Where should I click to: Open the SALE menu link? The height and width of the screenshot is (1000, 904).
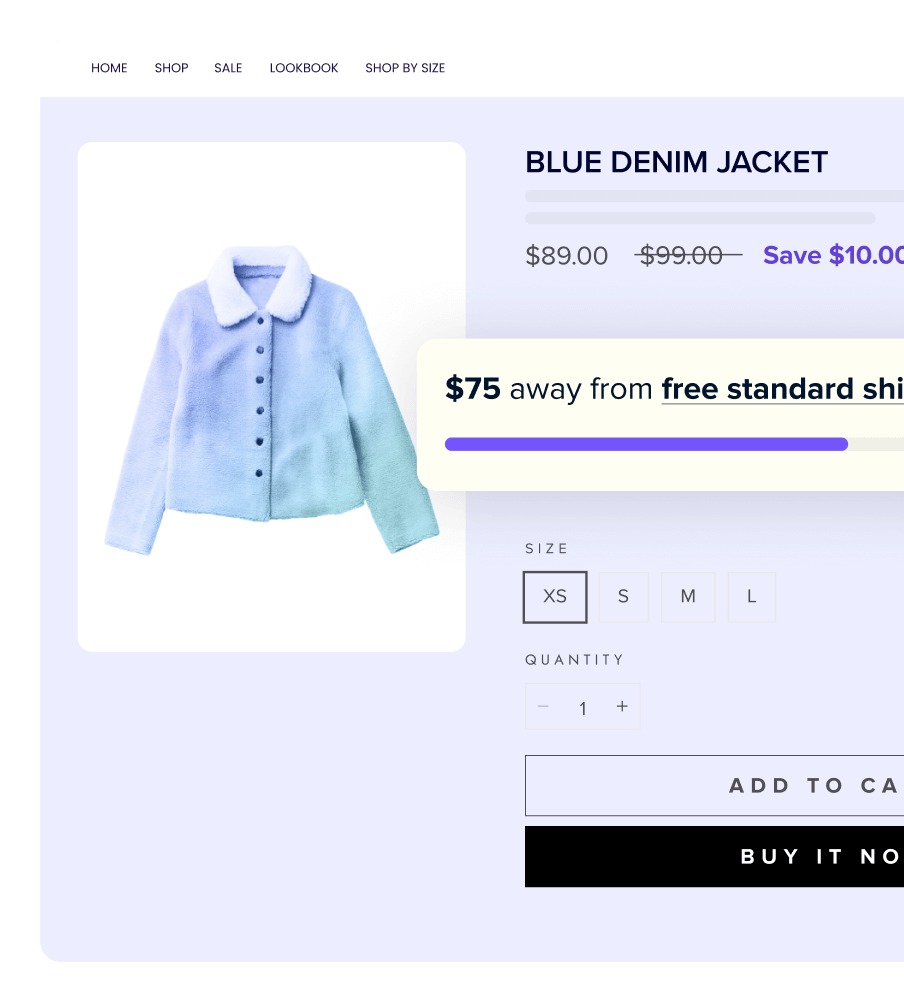(228, 68)
